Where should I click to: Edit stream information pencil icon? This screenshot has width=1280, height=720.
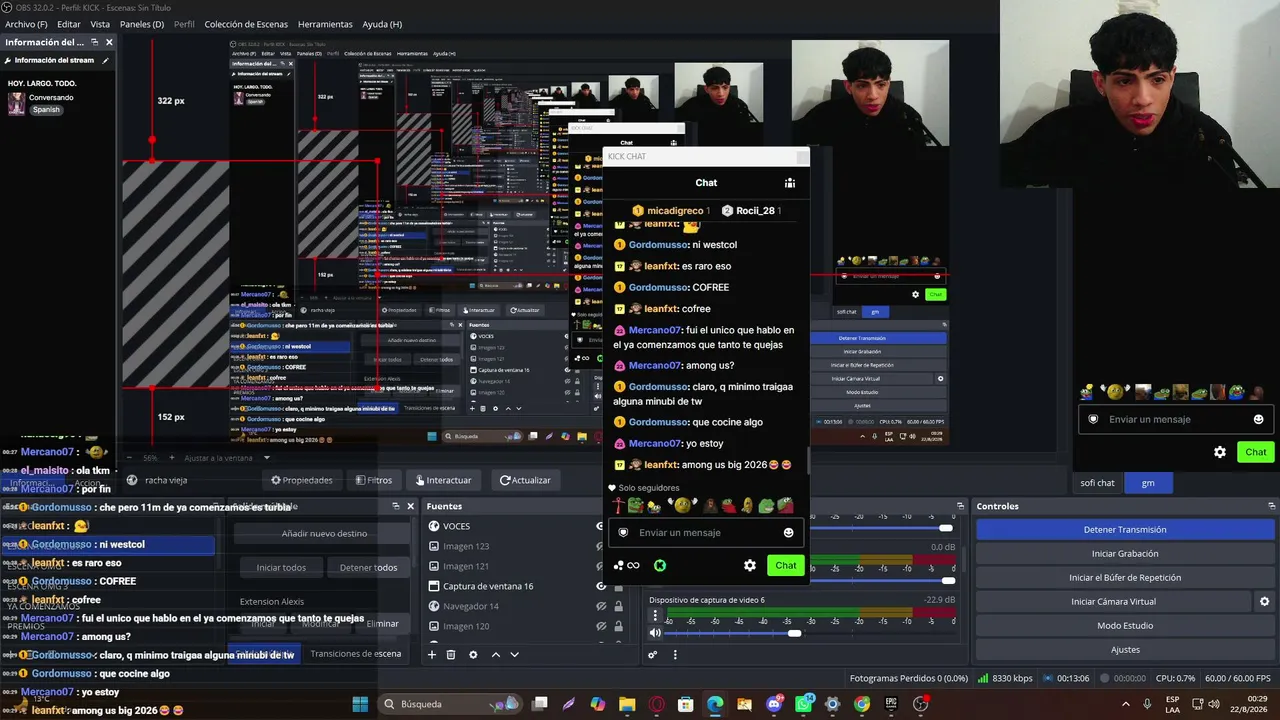(x=105, y=60)
